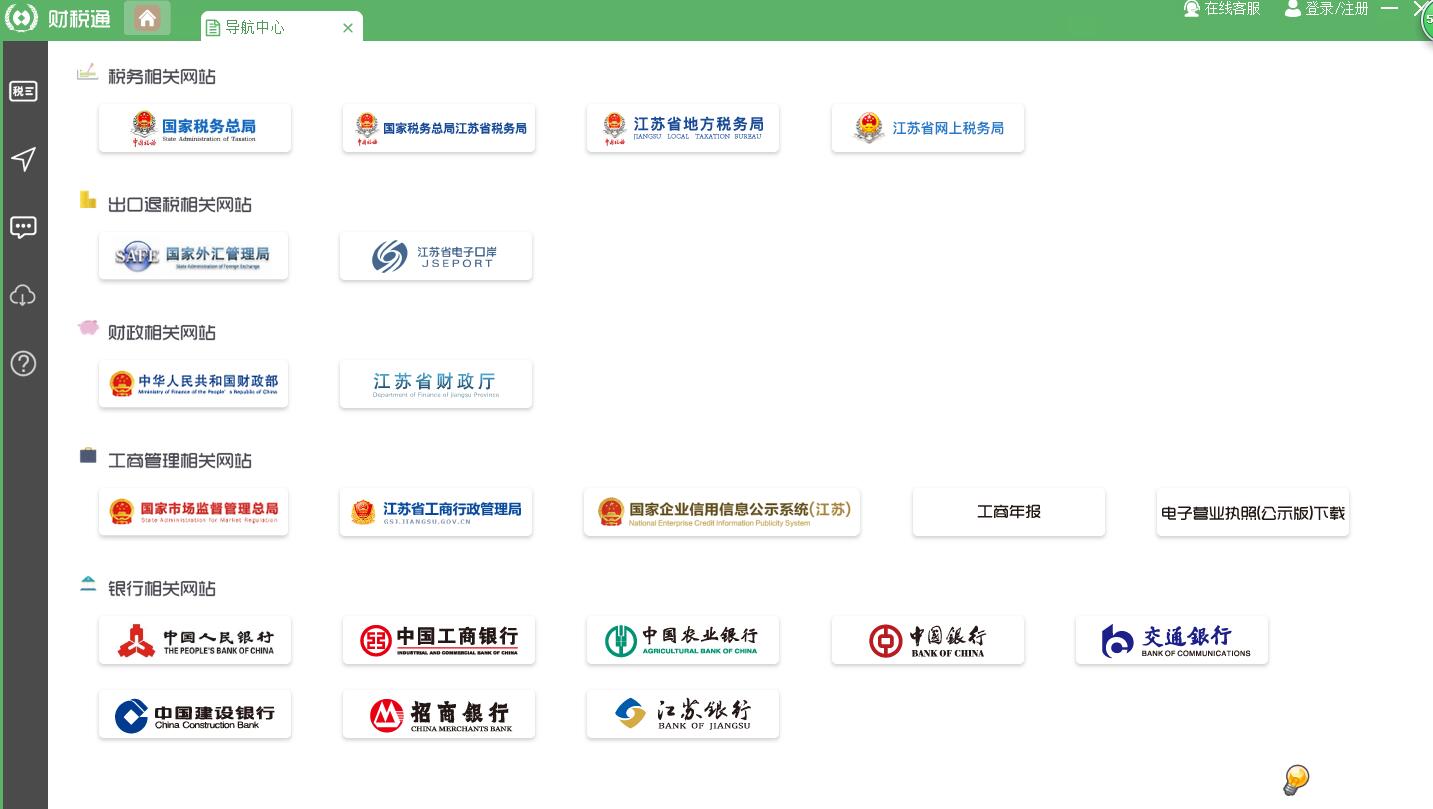This screenshot has height=809, width=1433.
Task: Open the message chat sidebar icon
Action: [23, 228]
